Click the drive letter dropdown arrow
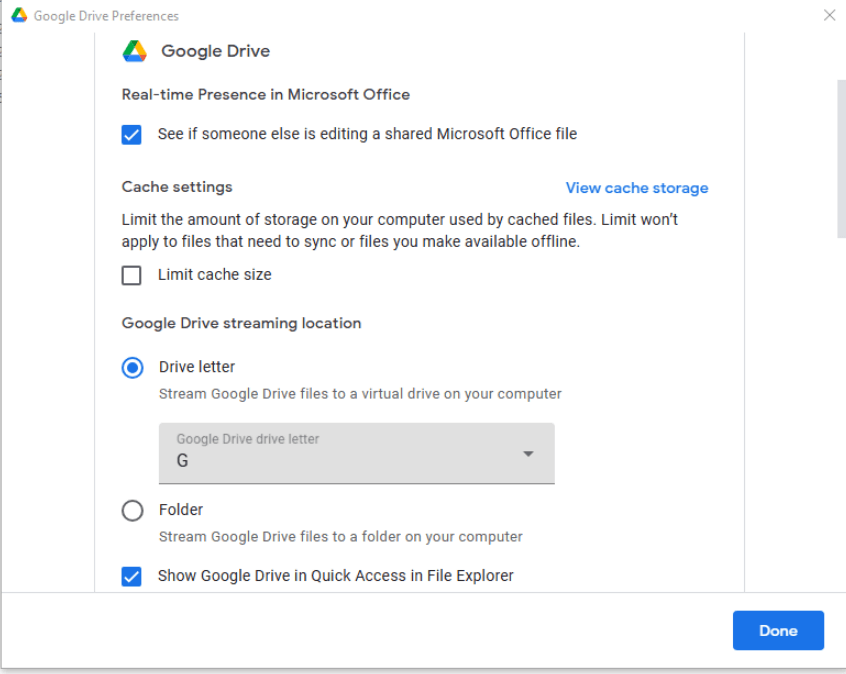The width and height of the screenshot is (846, 674). point(528,454)
